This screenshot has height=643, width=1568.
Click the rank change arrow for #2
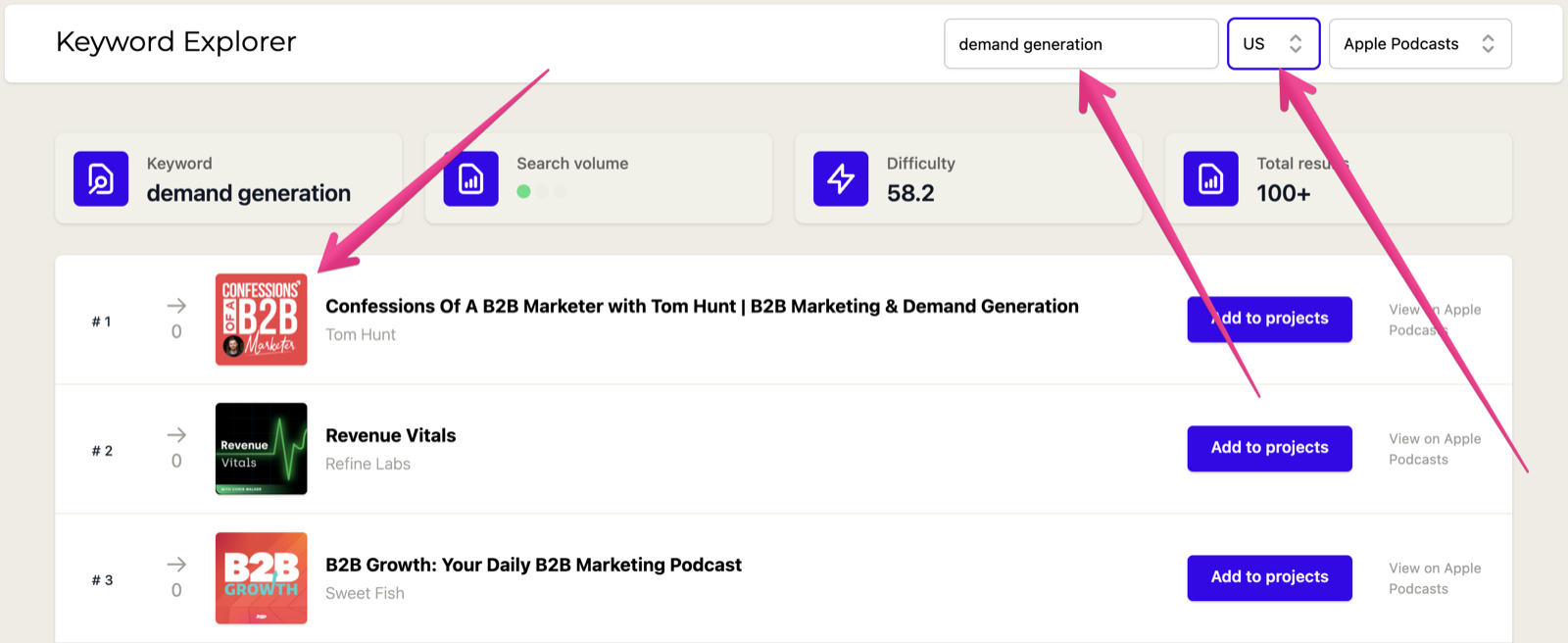176,435
